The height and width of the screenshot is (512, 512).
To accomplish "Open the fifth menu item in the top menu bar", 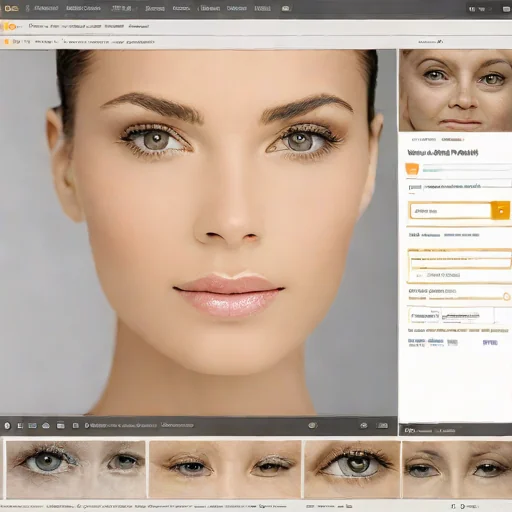I will [181, 8].
